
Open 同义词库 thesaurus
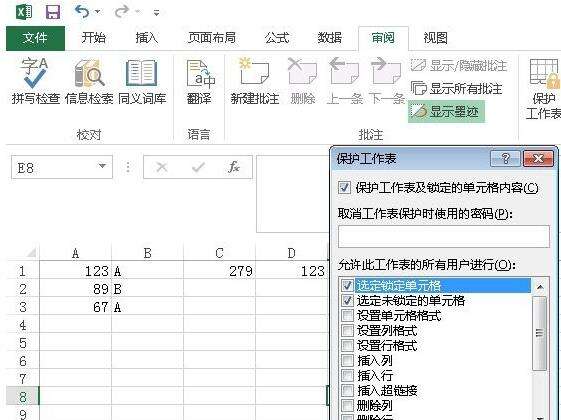142,81
